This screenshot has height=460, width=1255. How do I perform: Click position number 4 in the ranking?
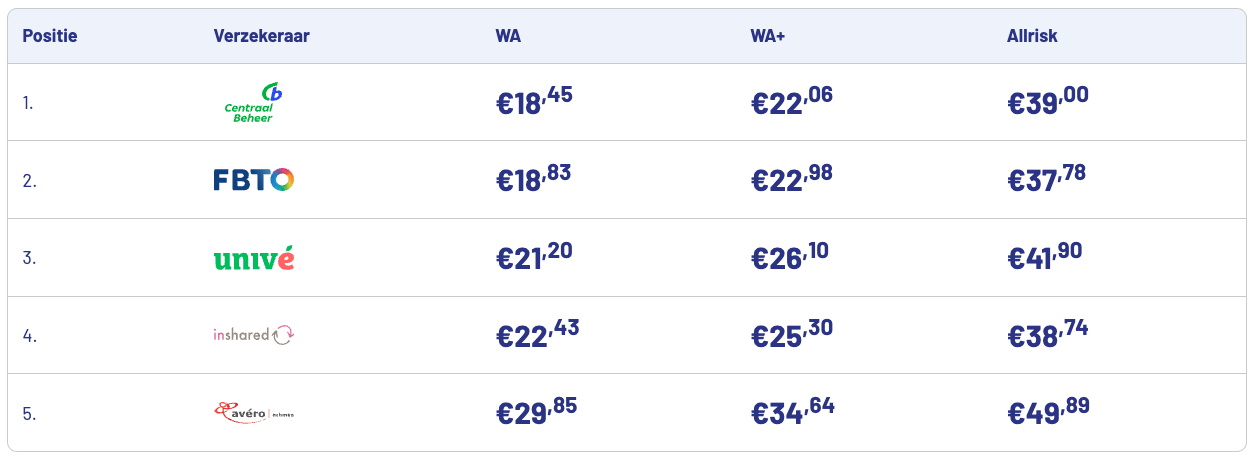coord(30,336)
